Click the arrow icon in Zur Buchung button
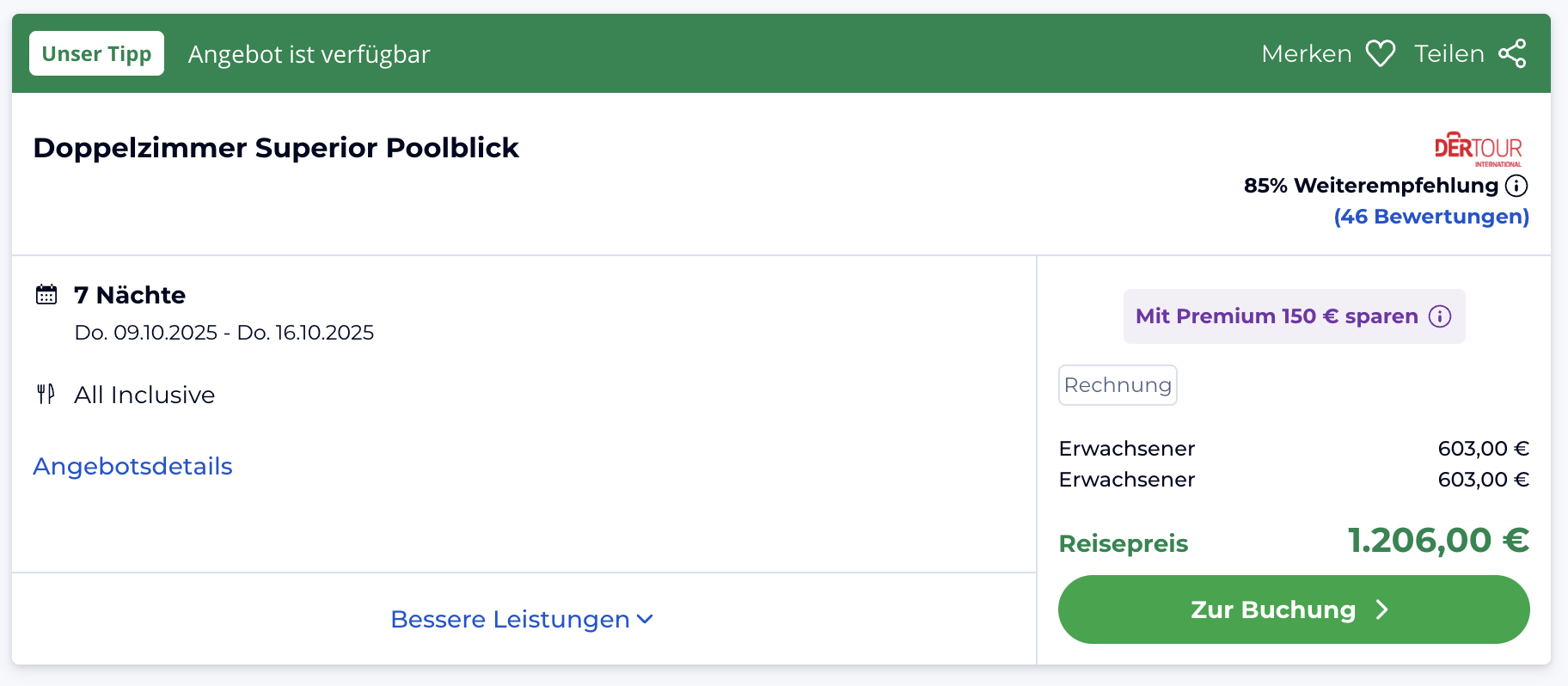Screen dimensions: 1568x686 pyautogui.click(x=1382, y=609)
